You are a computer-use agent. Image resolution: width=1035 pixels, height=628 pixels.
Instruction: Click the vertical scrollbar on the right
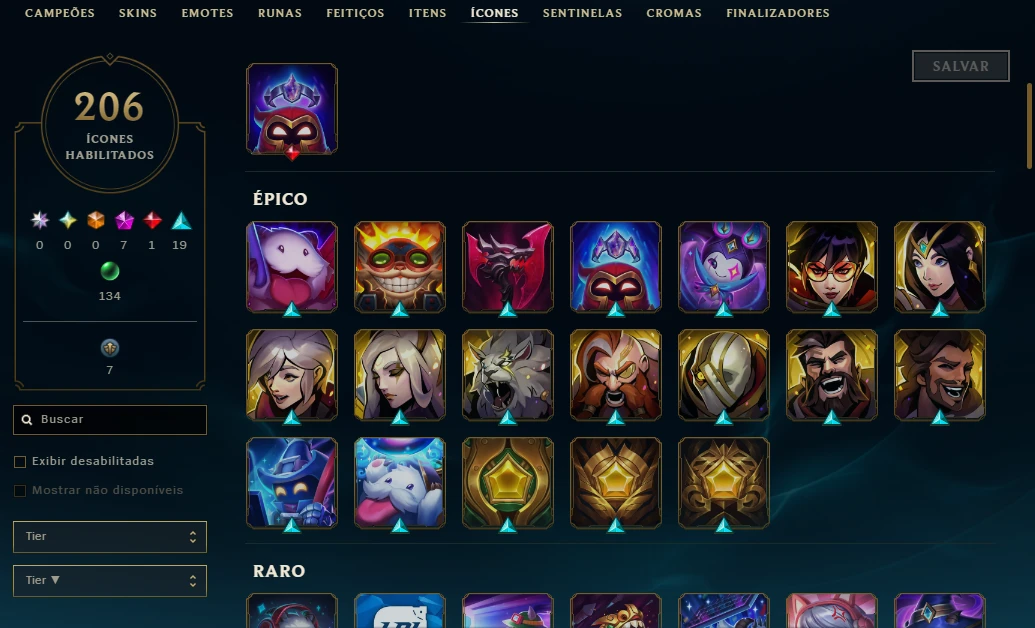click(x=1029, y=125)
